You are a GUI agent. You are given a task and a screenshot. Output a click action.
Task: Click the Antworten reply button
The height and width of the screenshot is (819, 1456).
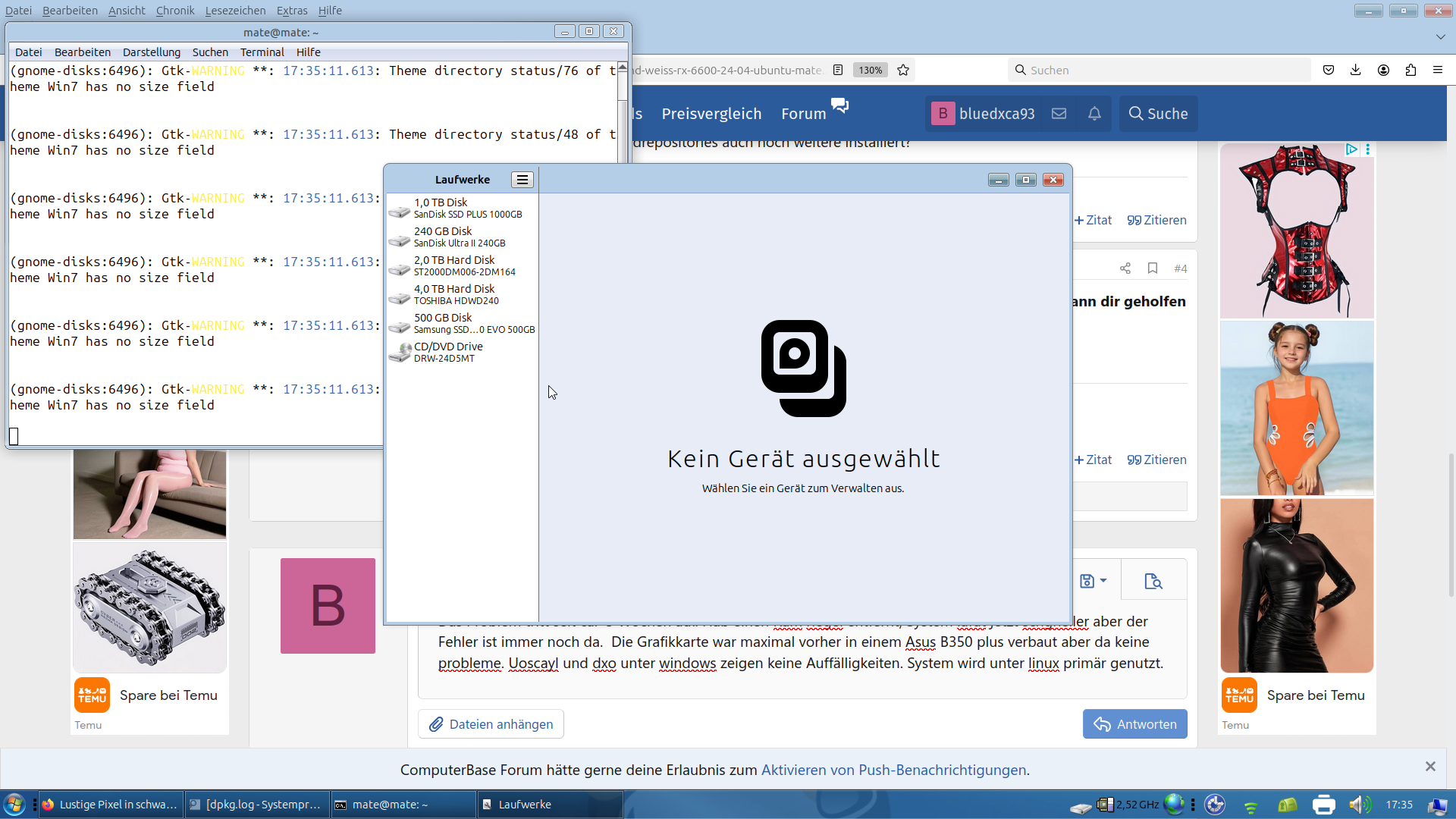1134,724
